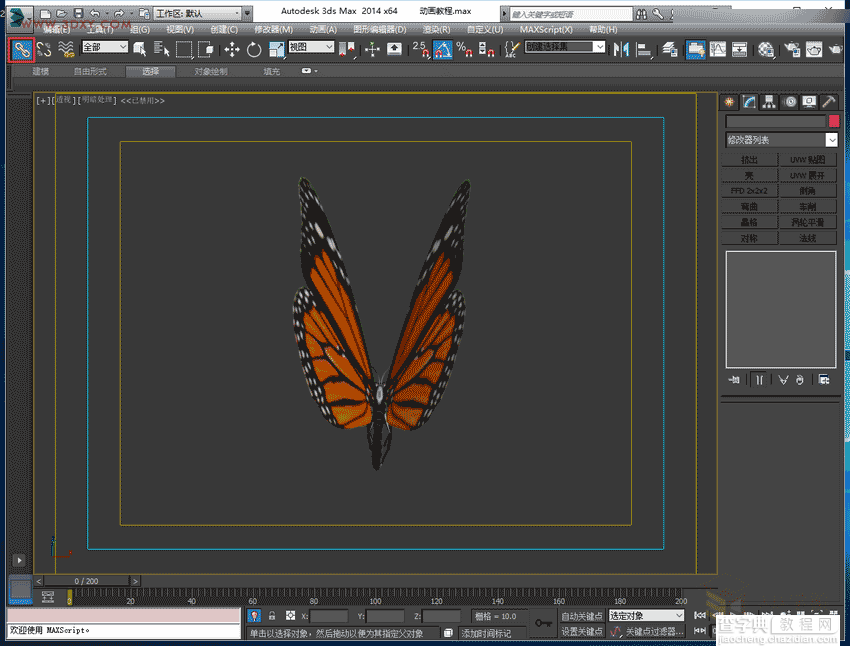Click the Mirror tool icon

[x=621, y=50]
